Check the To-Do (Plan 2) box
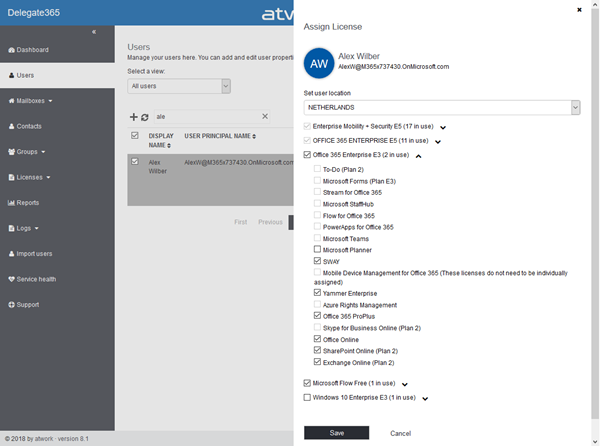This screenshot has height=446, width=600. pyautogui.click(x=317, y=169)
